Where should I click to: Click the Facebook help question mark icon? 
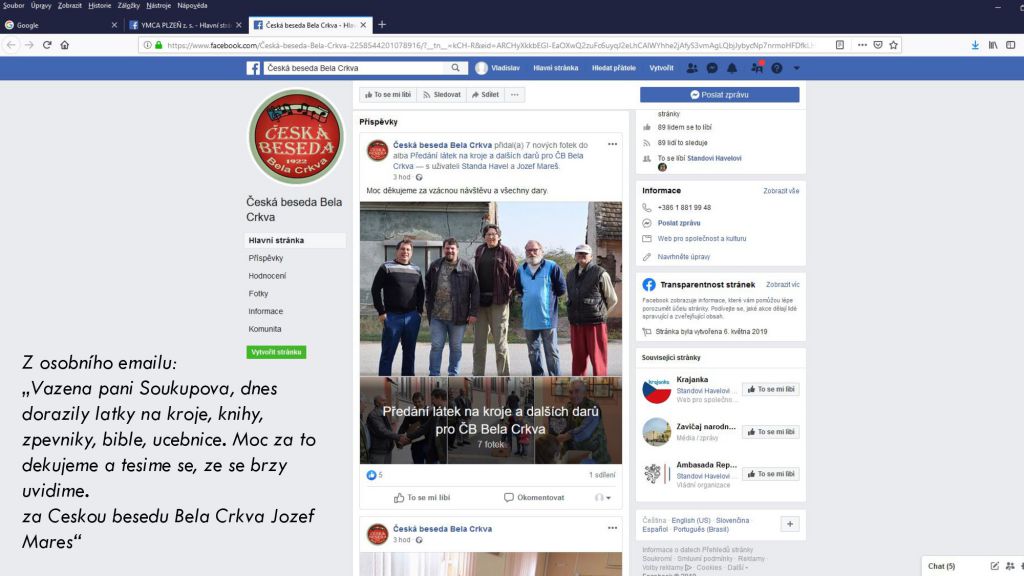(x=776, y=68)
